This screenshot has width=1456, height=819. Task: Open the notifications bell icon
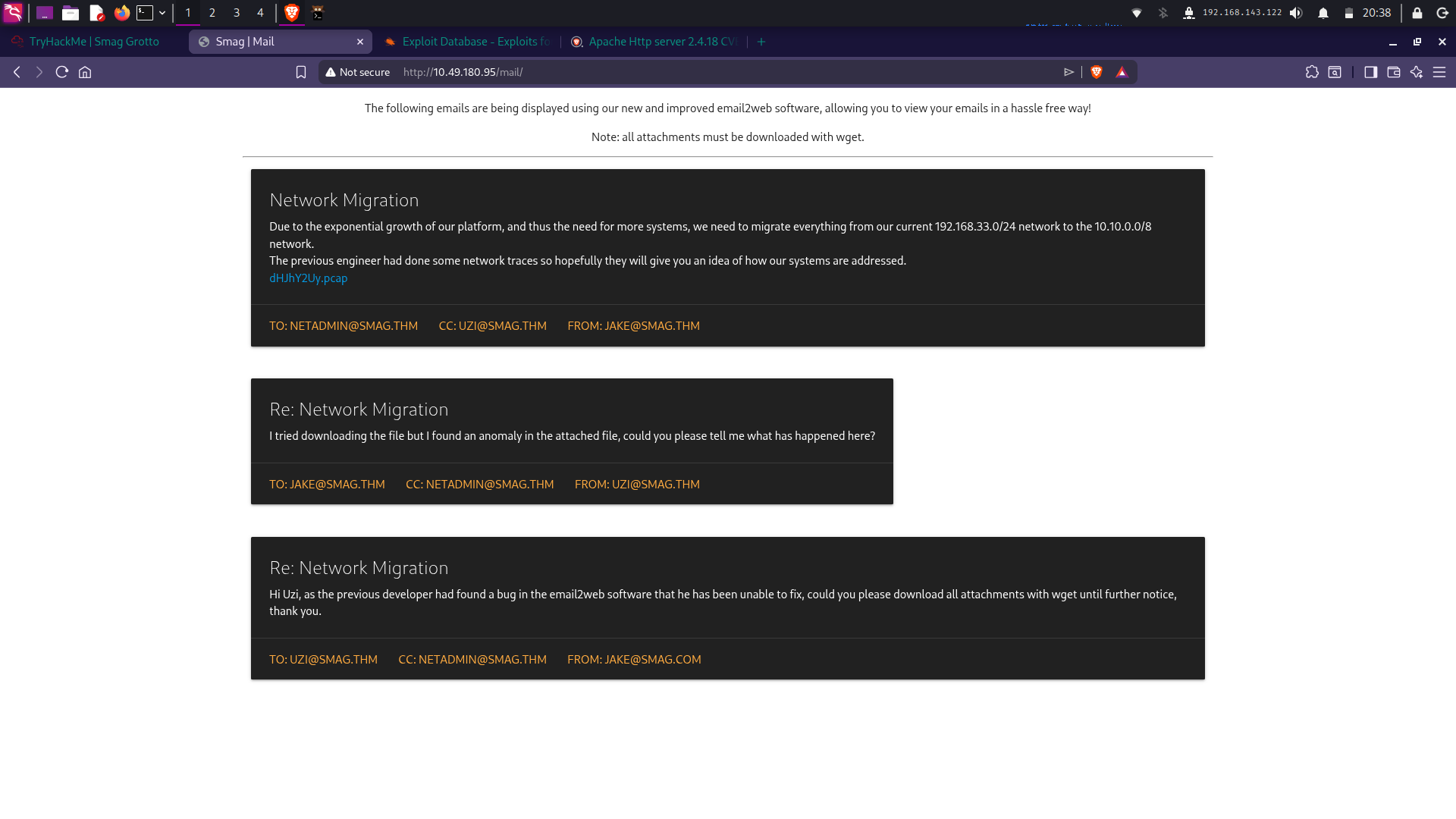click(x=1323, y=13)
